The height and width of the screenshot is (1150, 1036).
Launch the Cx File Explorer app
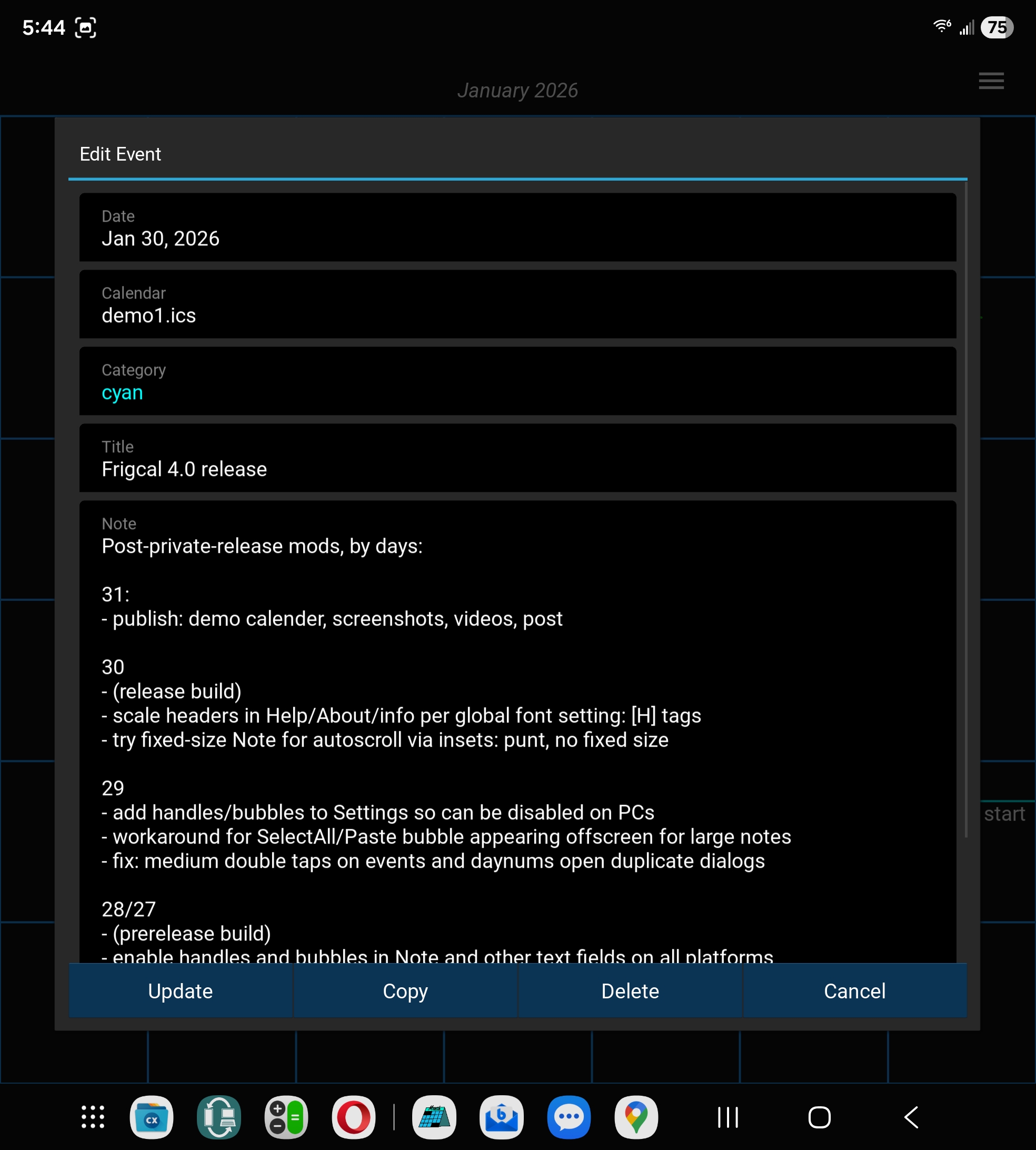click(x=152, y=1117)
